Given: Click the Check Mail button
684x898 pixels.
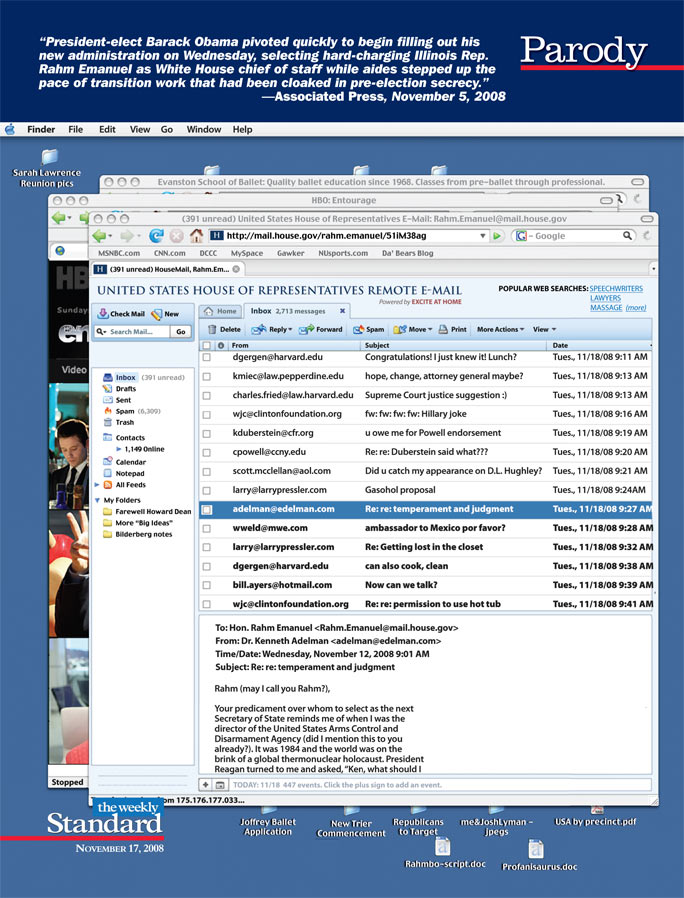Looking at the screenshot, I should (x=121, y=314).
